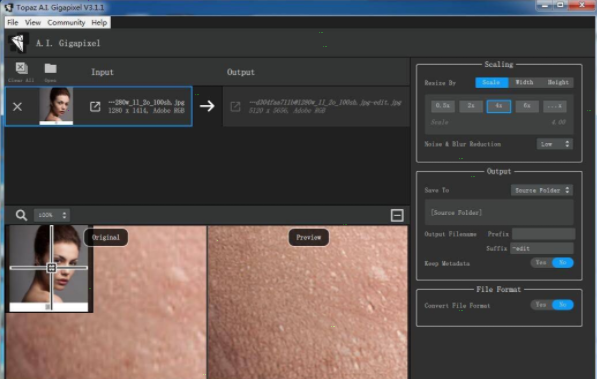Click the [Source Folder] path box

499,212
